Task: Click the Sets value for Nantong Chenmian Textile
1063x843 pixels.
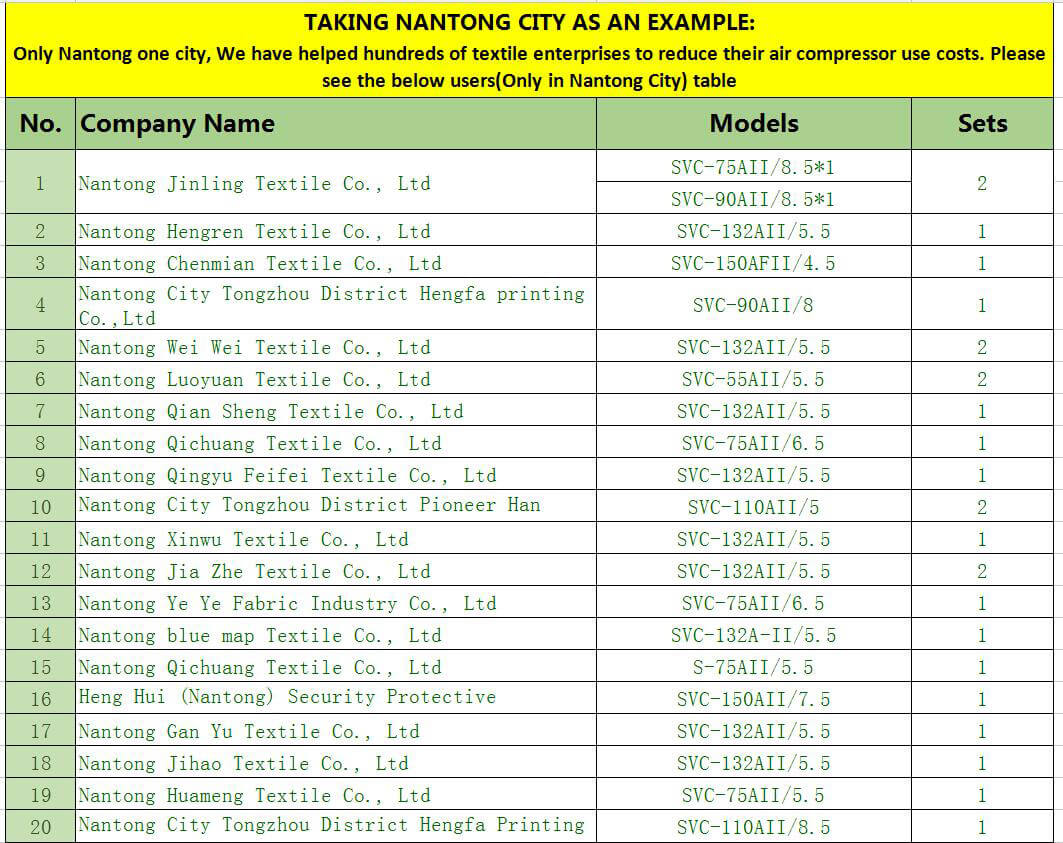Action: click(x=982, y=262)
